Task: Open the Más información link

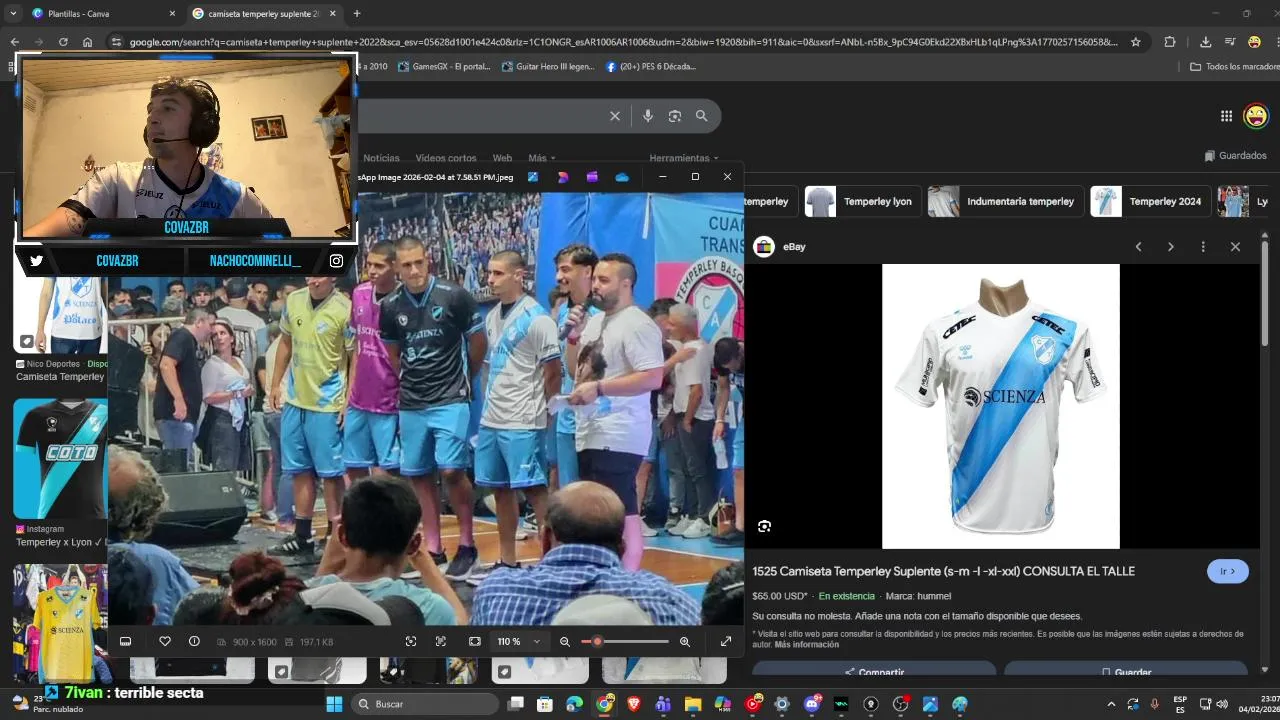Action: (807, 645)
